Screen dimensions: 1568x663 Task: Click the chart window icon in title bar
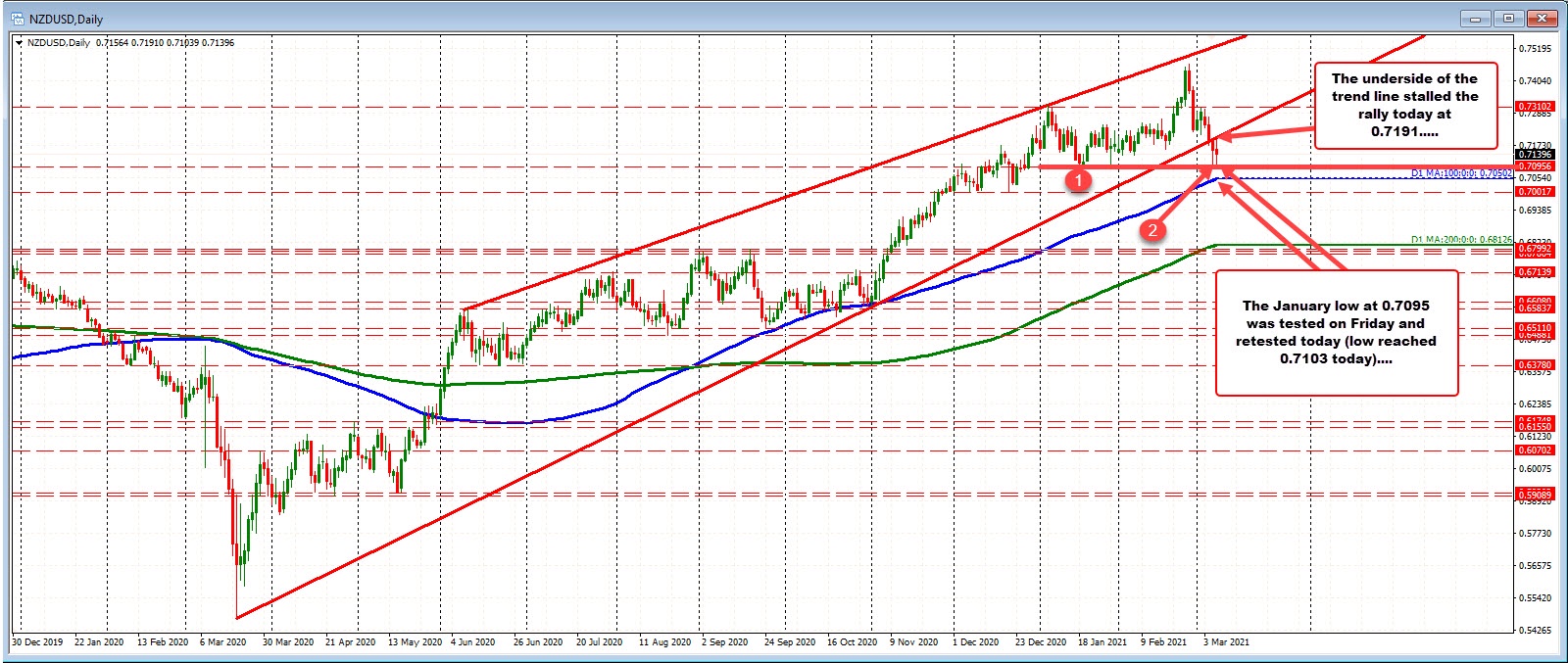[x=17, y=19]
